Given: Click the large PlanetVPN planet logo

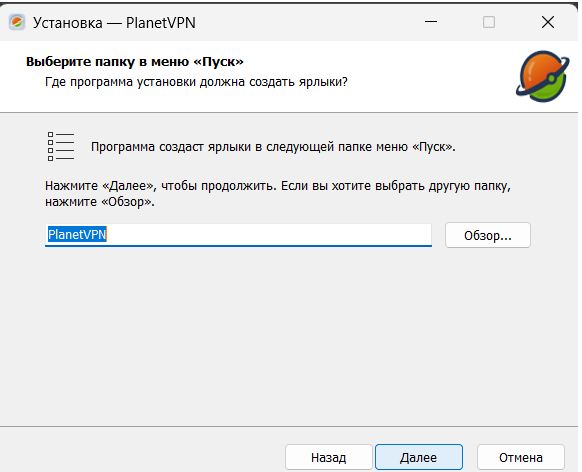Looking at the screenshot, I should point(542,77).
